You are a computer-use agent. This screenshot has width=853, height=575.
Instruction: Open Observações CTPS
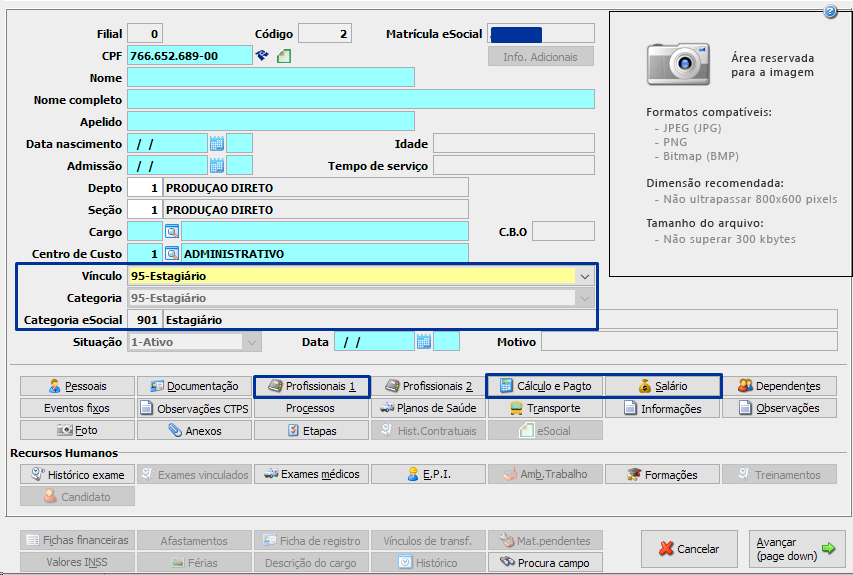[194, 408]
